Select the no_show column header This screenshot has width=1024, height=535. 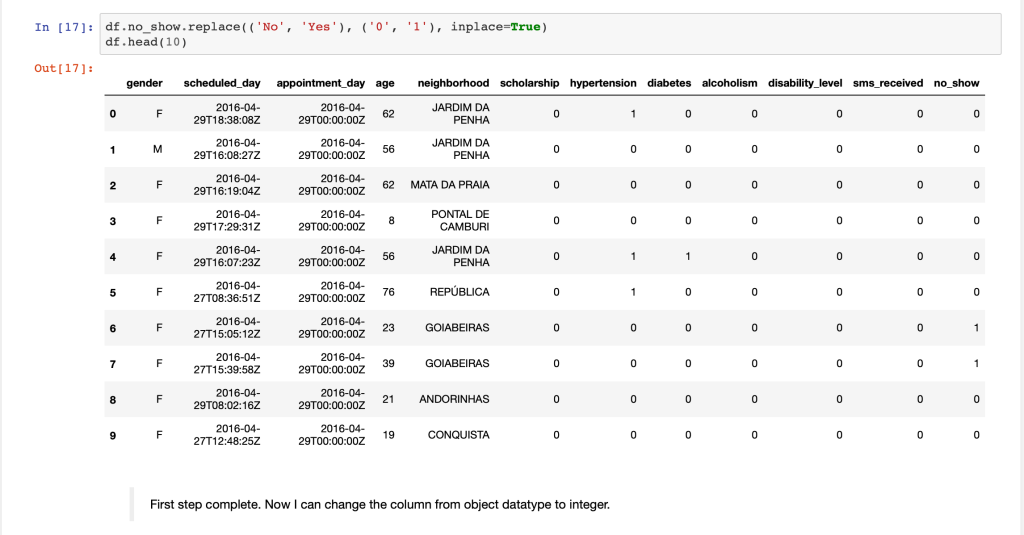(x=956, y=83)
